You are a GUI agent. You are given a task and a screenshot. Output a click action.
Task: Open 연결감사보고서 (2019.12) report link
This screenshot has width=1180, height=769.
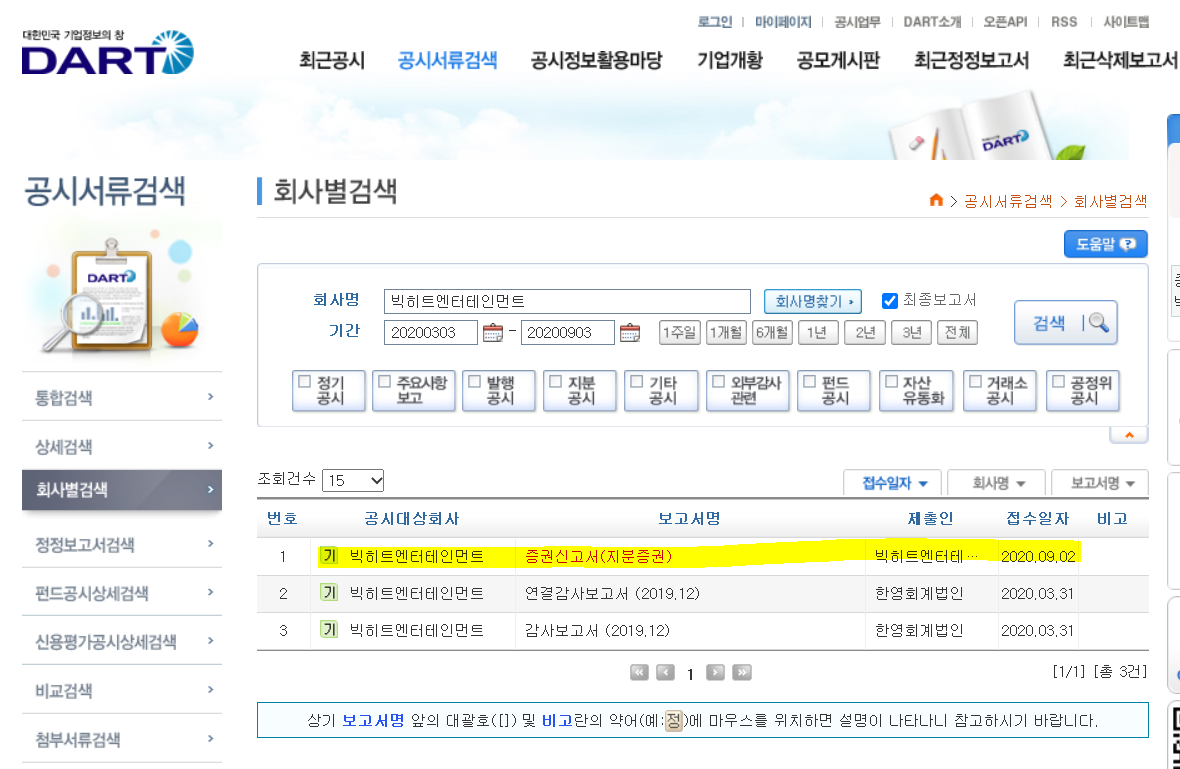[613, 593]
